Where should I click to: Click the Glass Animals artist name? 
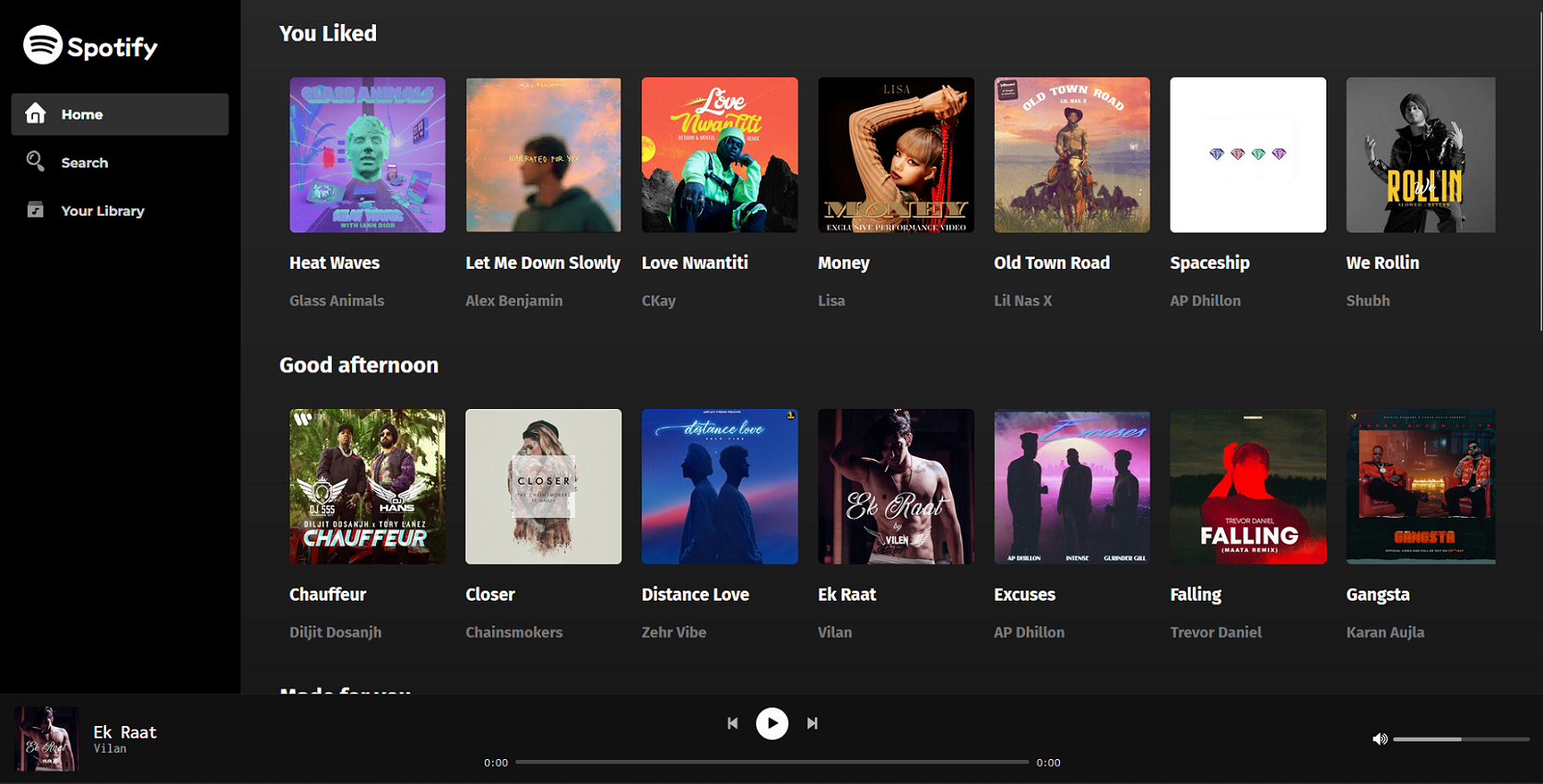click(x=336, y=300)
